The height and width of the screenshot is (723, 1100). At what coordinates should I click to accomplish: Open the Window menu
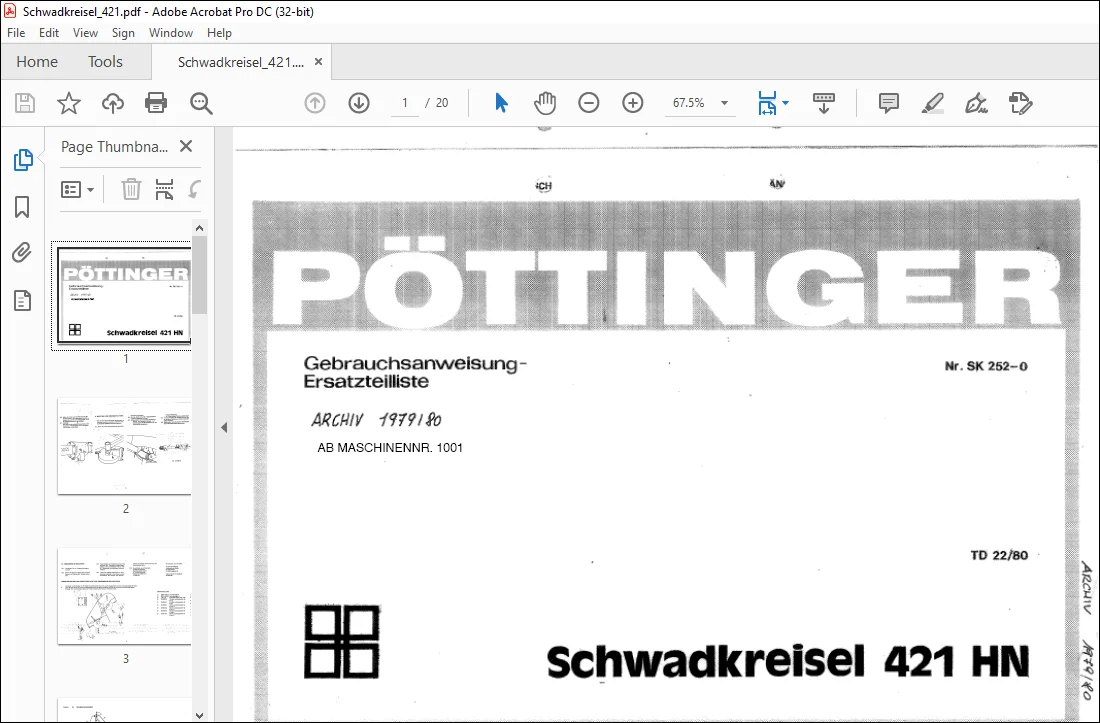pyautogui.click(x=170, y=33)
